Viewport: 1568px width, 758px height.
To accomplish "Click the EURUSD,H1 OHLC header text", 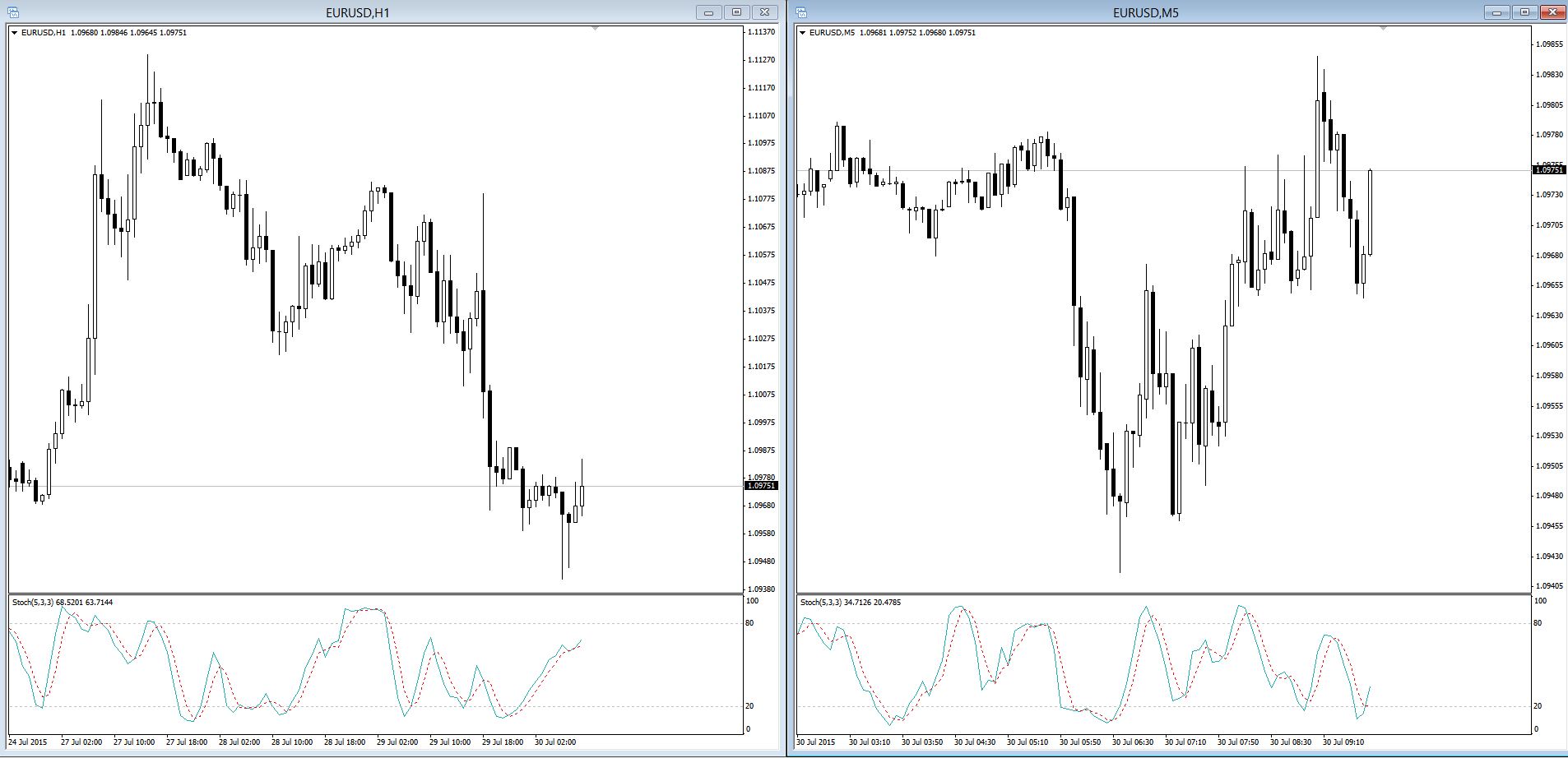I will [x=104, y=33].
